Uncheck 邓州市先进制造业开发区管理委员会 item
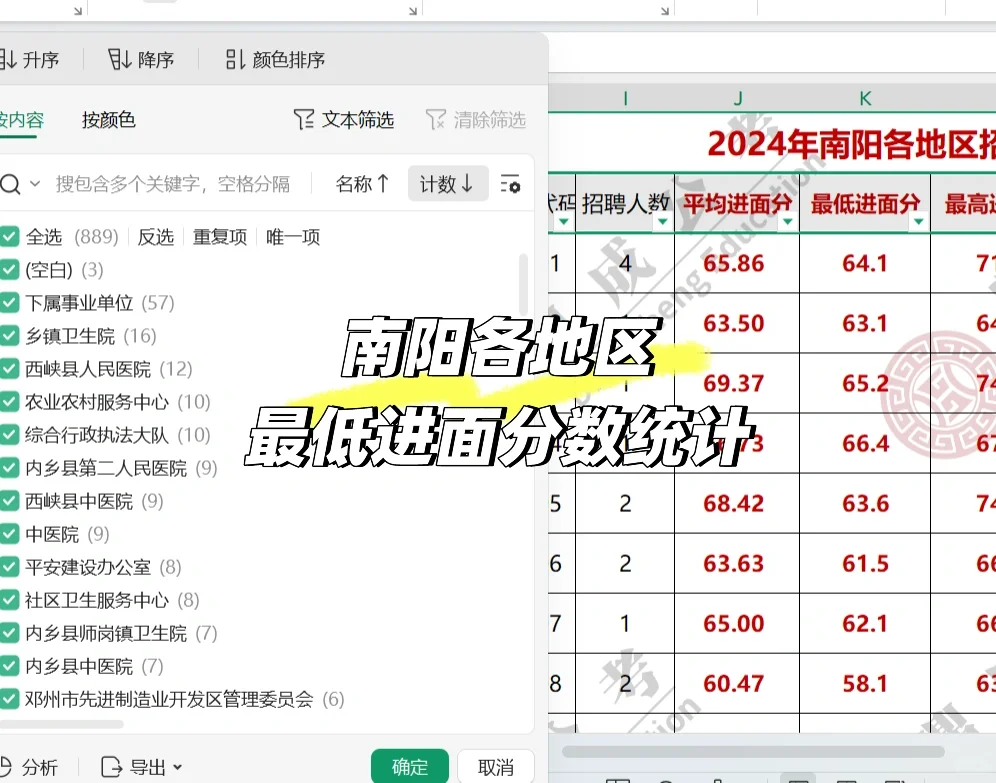996x783 pixels. pos(10,699)
